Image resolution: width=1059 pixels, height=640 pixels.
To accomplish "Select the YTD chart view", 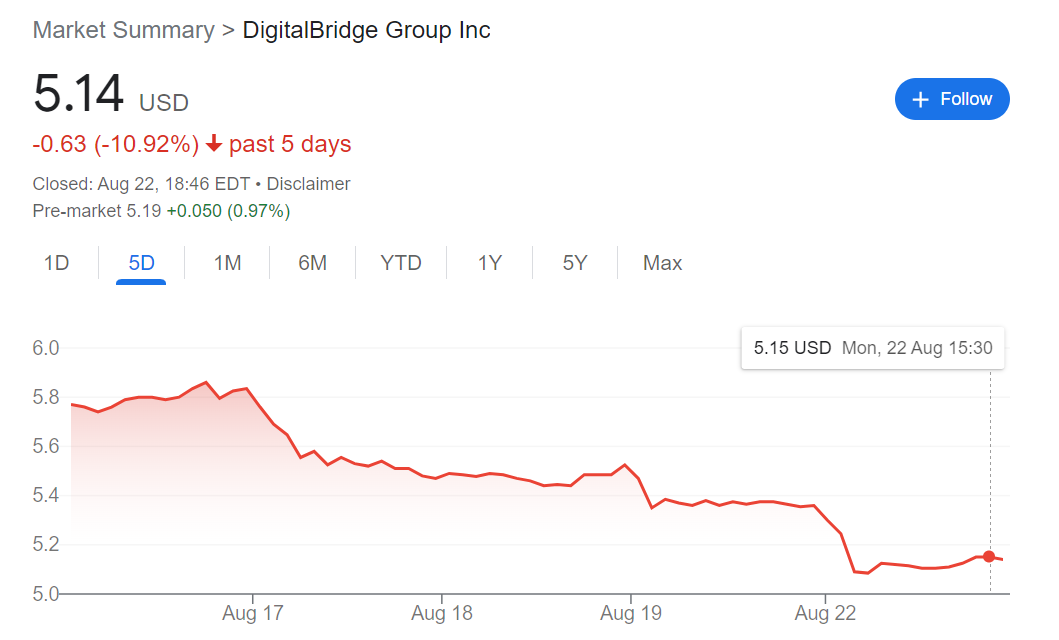I will 400,262.
